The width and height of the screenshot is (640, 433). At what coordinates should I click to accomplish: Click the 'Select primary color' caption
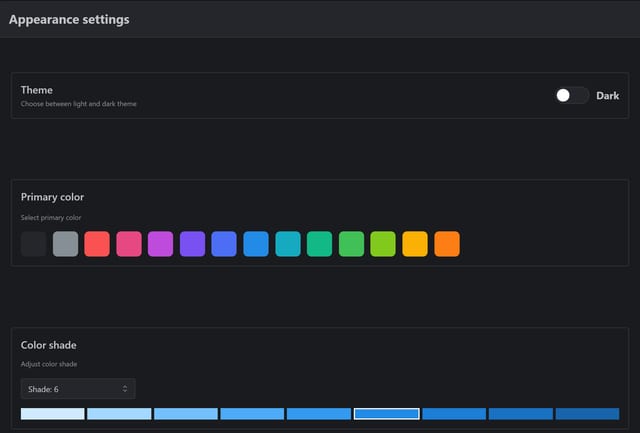coord(51,218)
